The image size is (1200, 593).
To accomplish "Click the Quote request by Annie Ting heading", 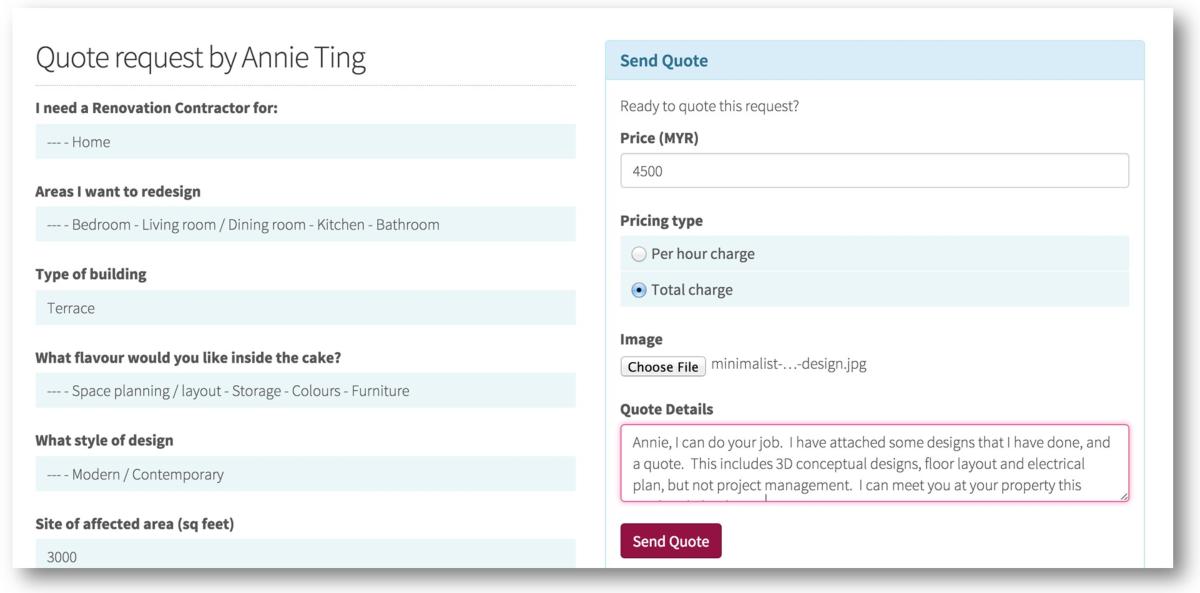I will [x=201, y=58].
